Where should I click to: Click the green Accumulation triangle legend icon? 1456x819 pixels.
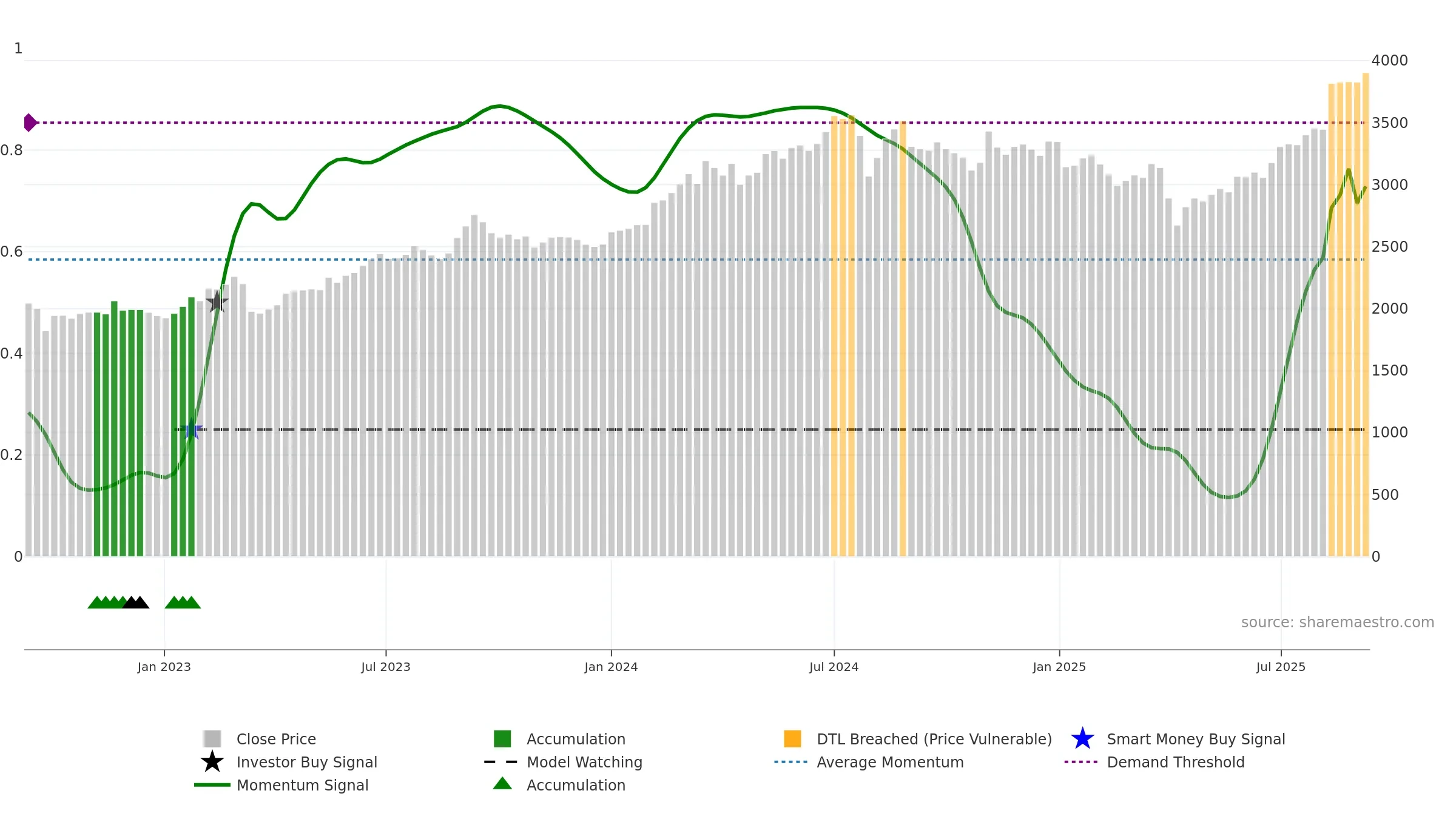tap(502, 784)
